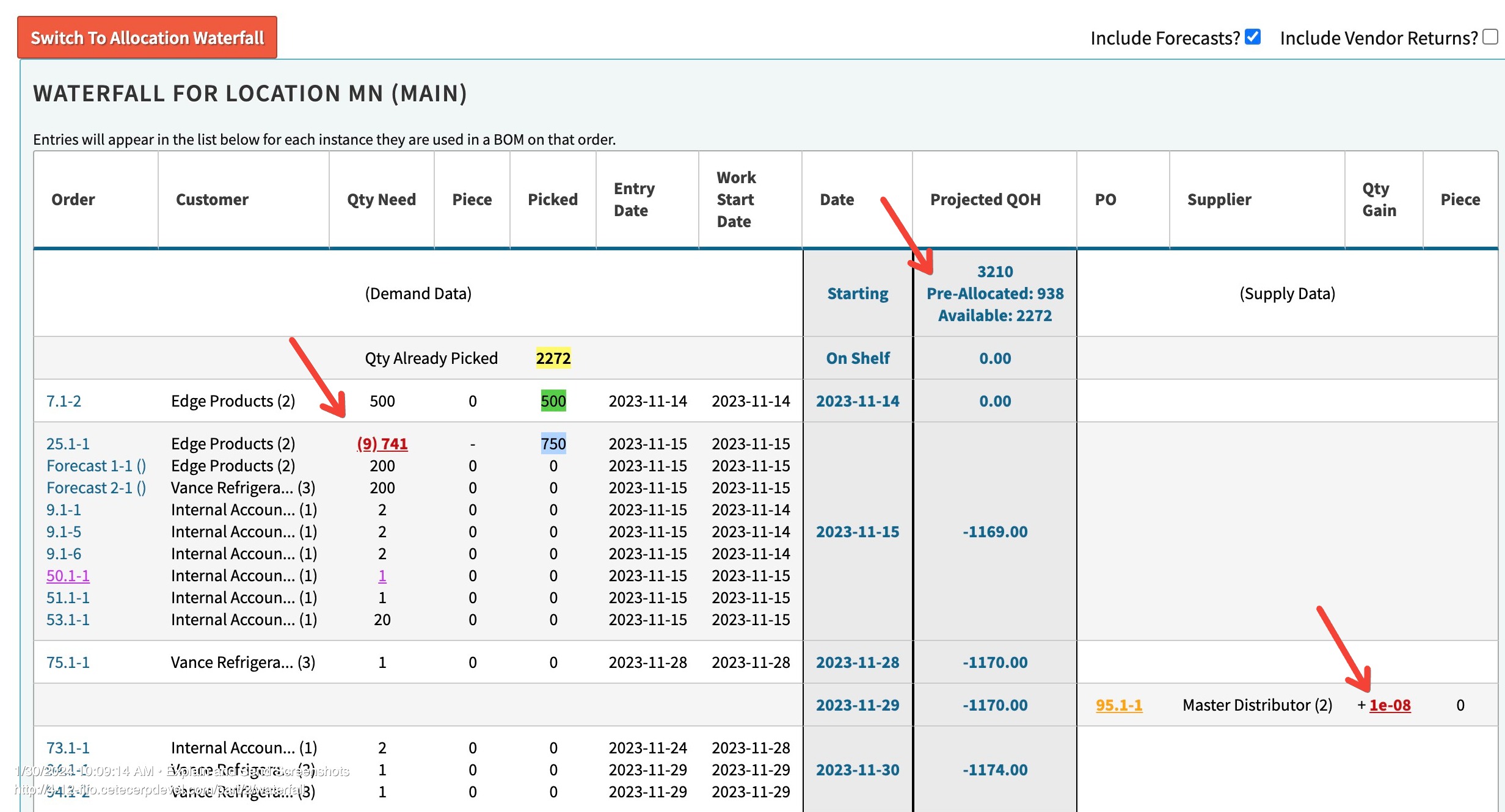Open order 25.1-1 link
The image size is (1505, 812).
coord(68,444)
